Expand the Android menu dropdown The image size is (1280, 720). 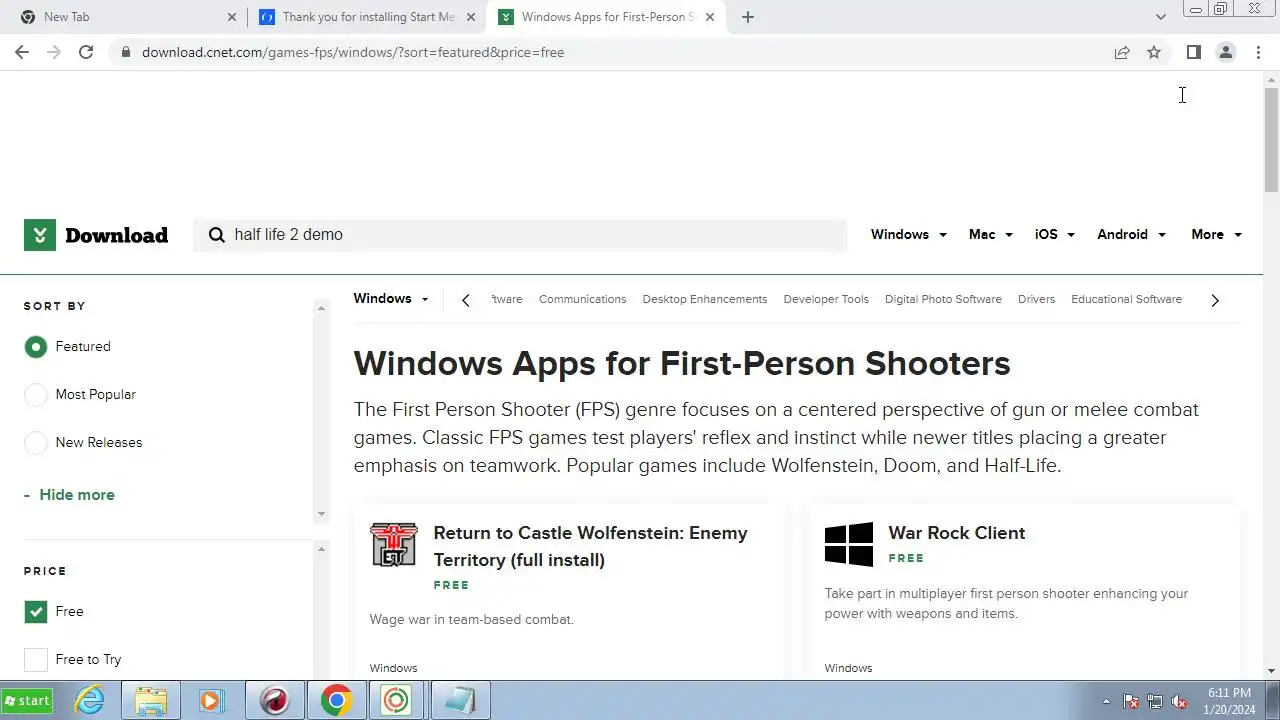(1132, 235)
